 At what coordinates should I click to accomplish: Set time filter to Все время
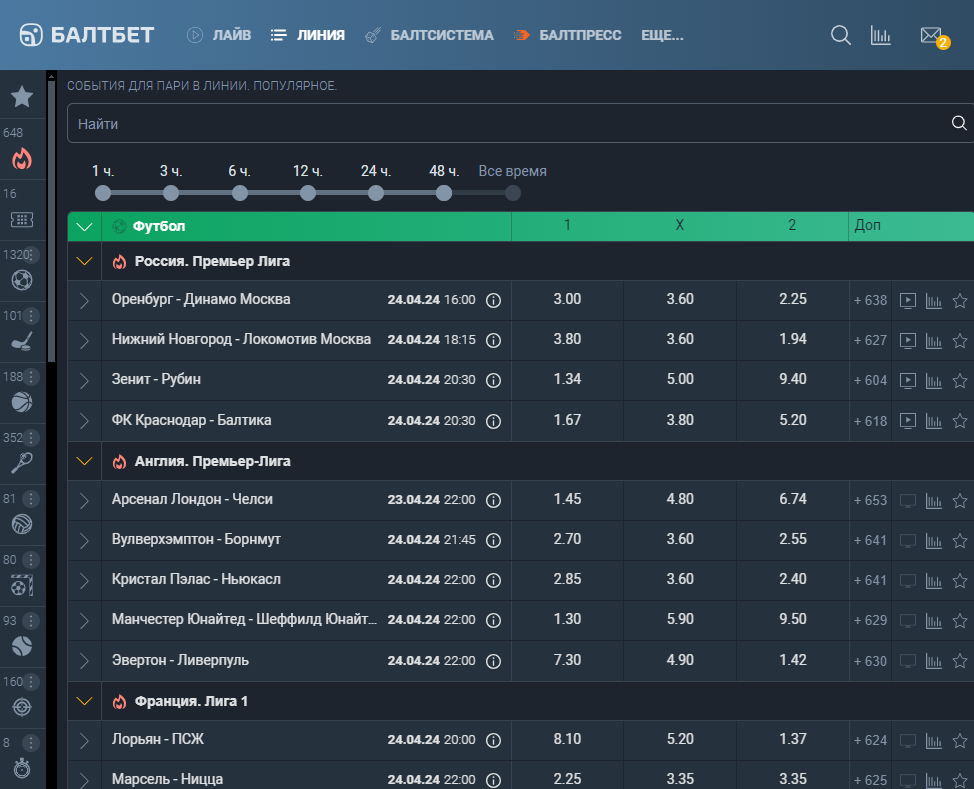click(512, 193)
